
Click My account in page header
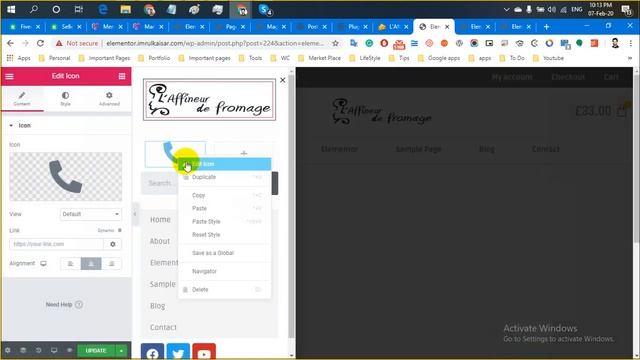[x=512, y=77]
